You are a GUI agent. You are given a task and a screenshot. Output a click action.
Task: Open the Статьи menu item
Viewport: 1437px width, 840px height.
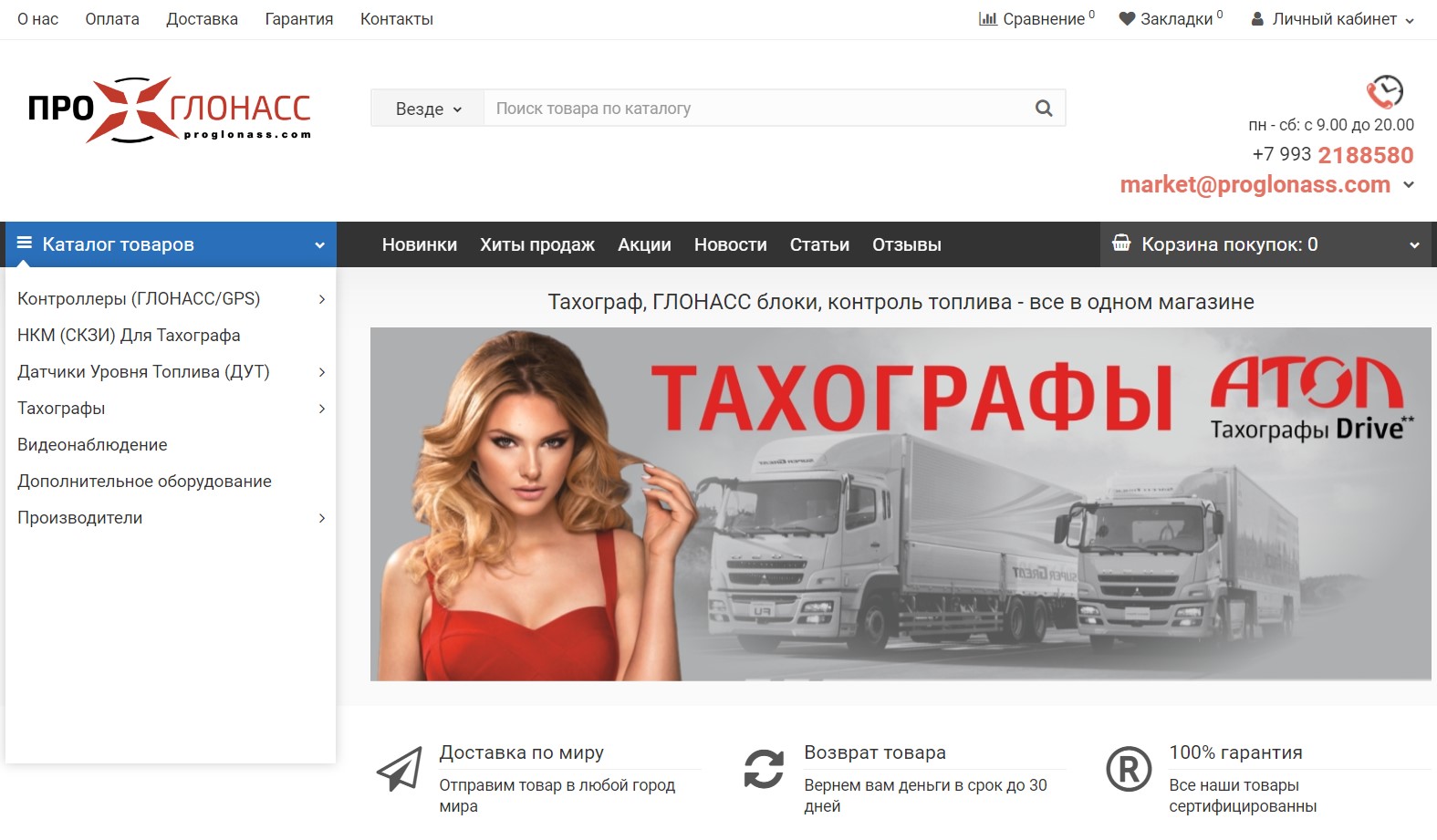[819, 244]
